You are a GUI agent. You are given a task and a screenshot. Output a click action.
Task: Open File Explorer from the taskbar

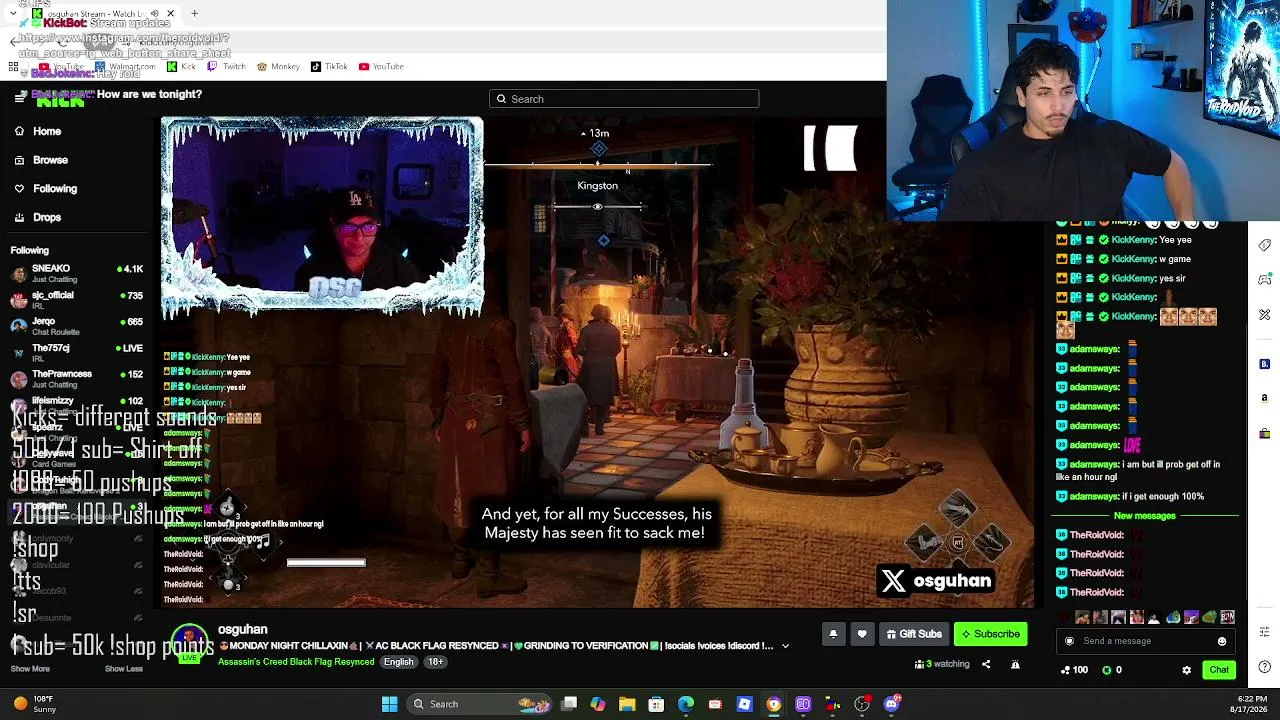(626, 704)
